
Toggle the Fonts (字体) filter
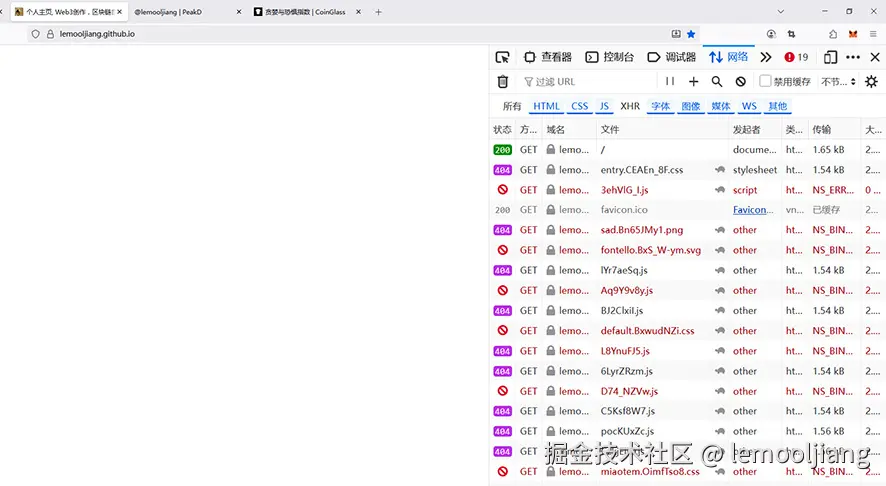(x=661, y=106)
